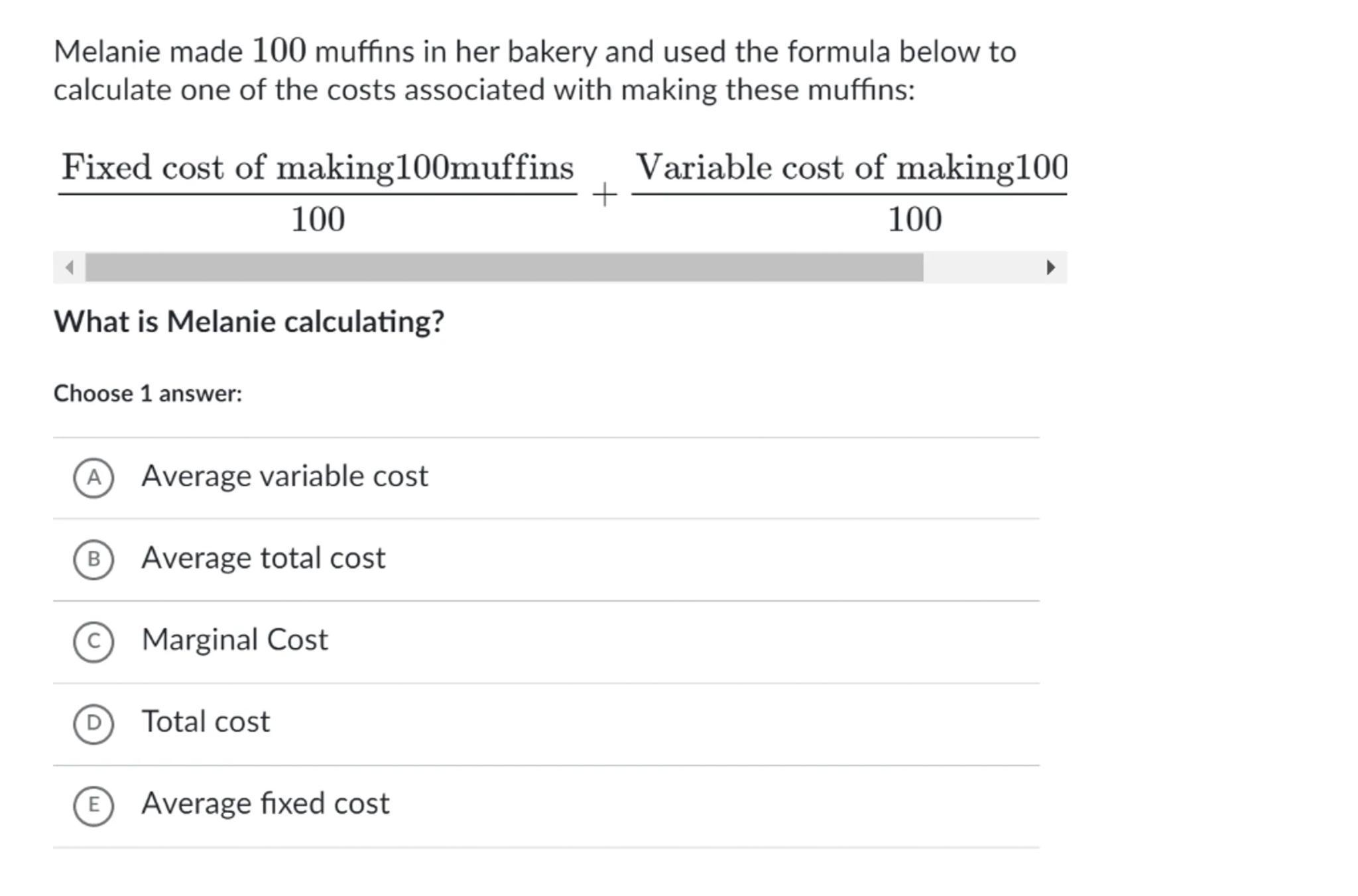Click the left scroll arrow under the formula
Viewport: 1358px width, 896px height.
click(69, 268)
